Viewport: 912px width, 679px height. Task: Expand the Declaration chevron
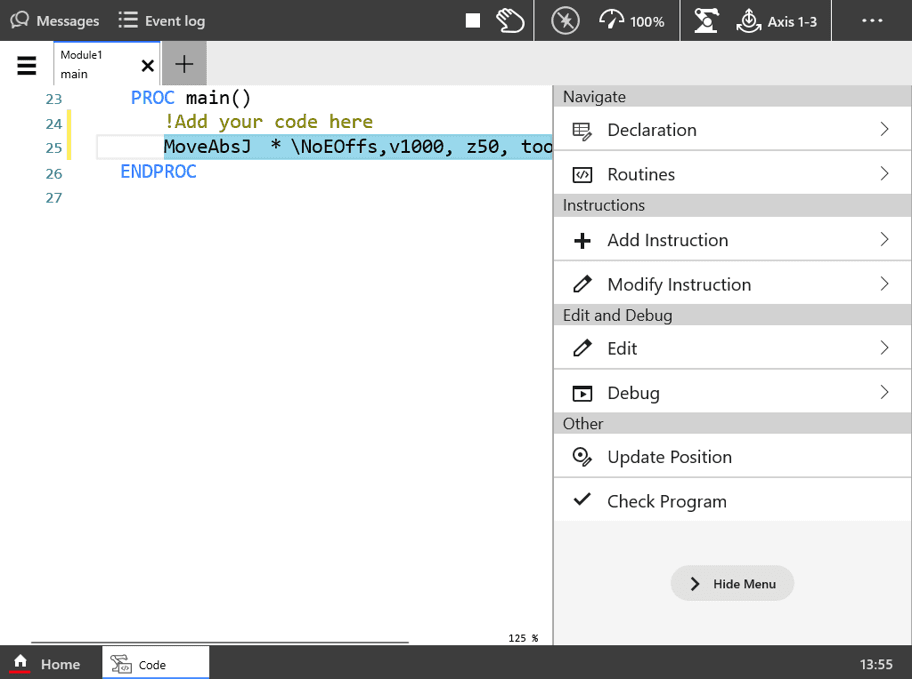[x=884, y=129]
